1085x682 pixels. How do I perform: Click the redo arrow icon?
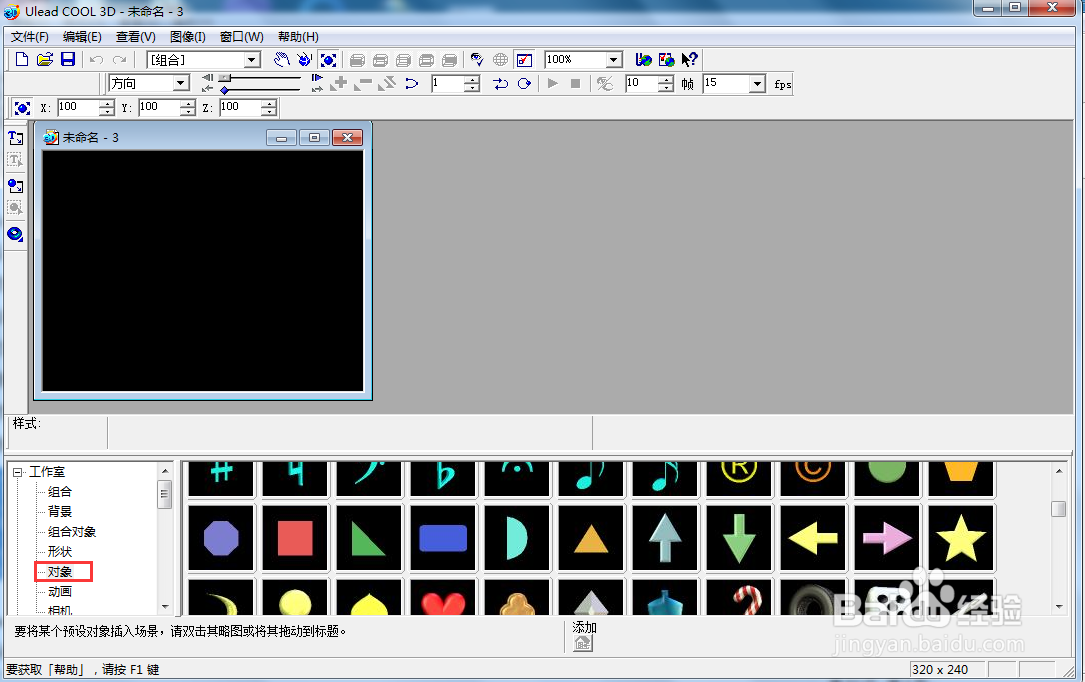pyautogui.click(x=120, y=60)
